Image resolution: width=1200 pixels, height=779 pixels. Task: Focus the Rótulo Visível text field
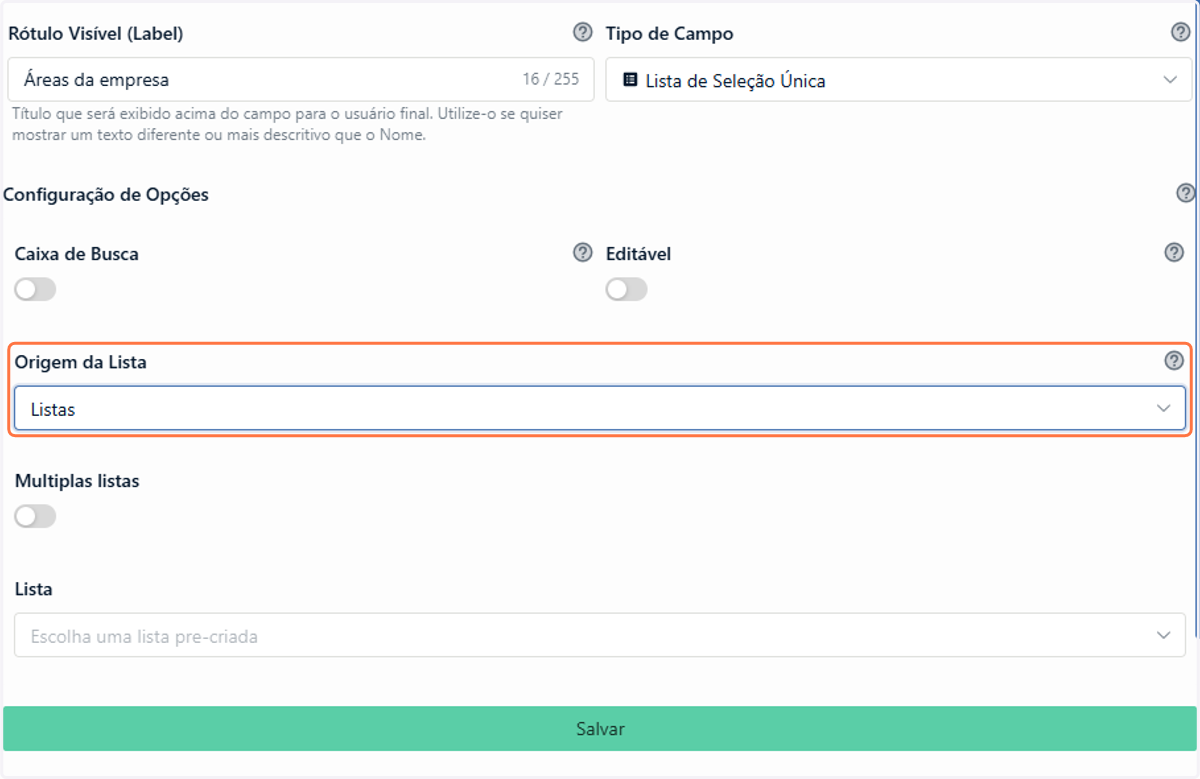pos(300,79)
